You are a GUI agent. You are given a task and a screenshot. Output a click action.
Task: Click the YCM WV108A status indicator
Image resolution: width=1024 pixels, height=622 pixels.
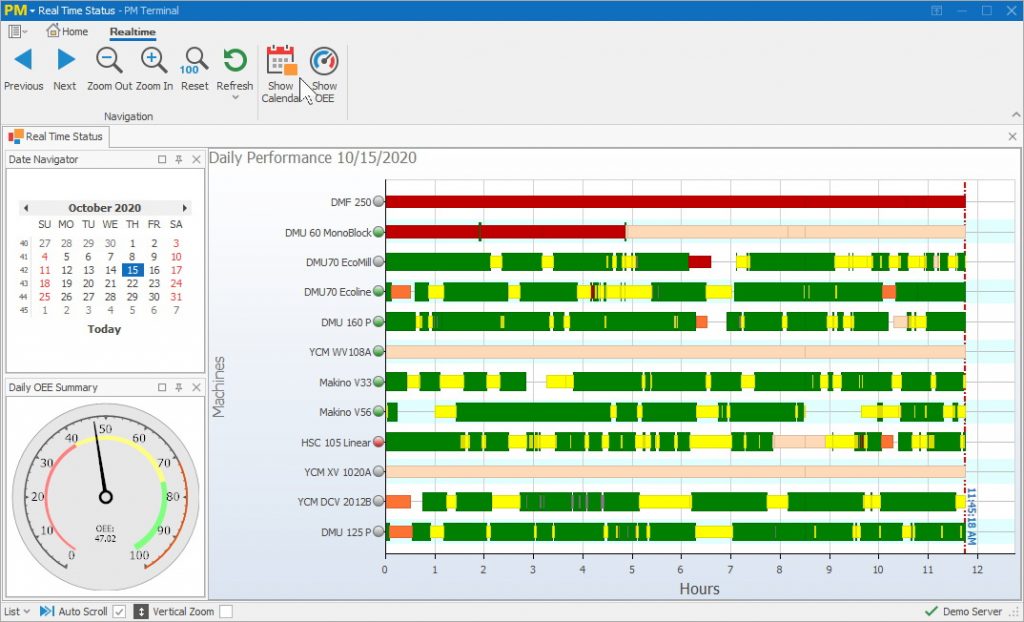click(x=378, y=352)
